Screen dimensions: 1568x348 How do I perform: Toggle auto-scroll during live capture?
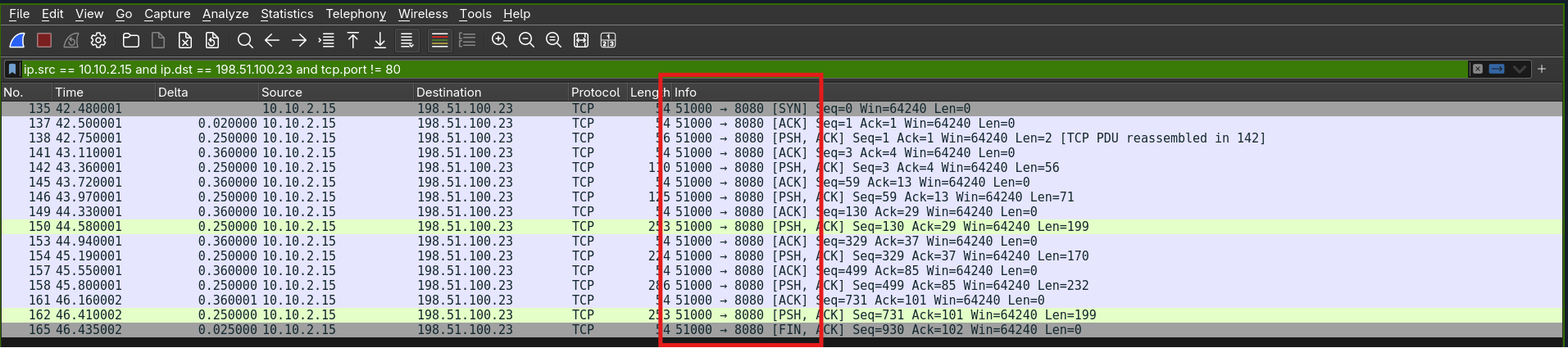pyautogui.click(x=407, y=40)
